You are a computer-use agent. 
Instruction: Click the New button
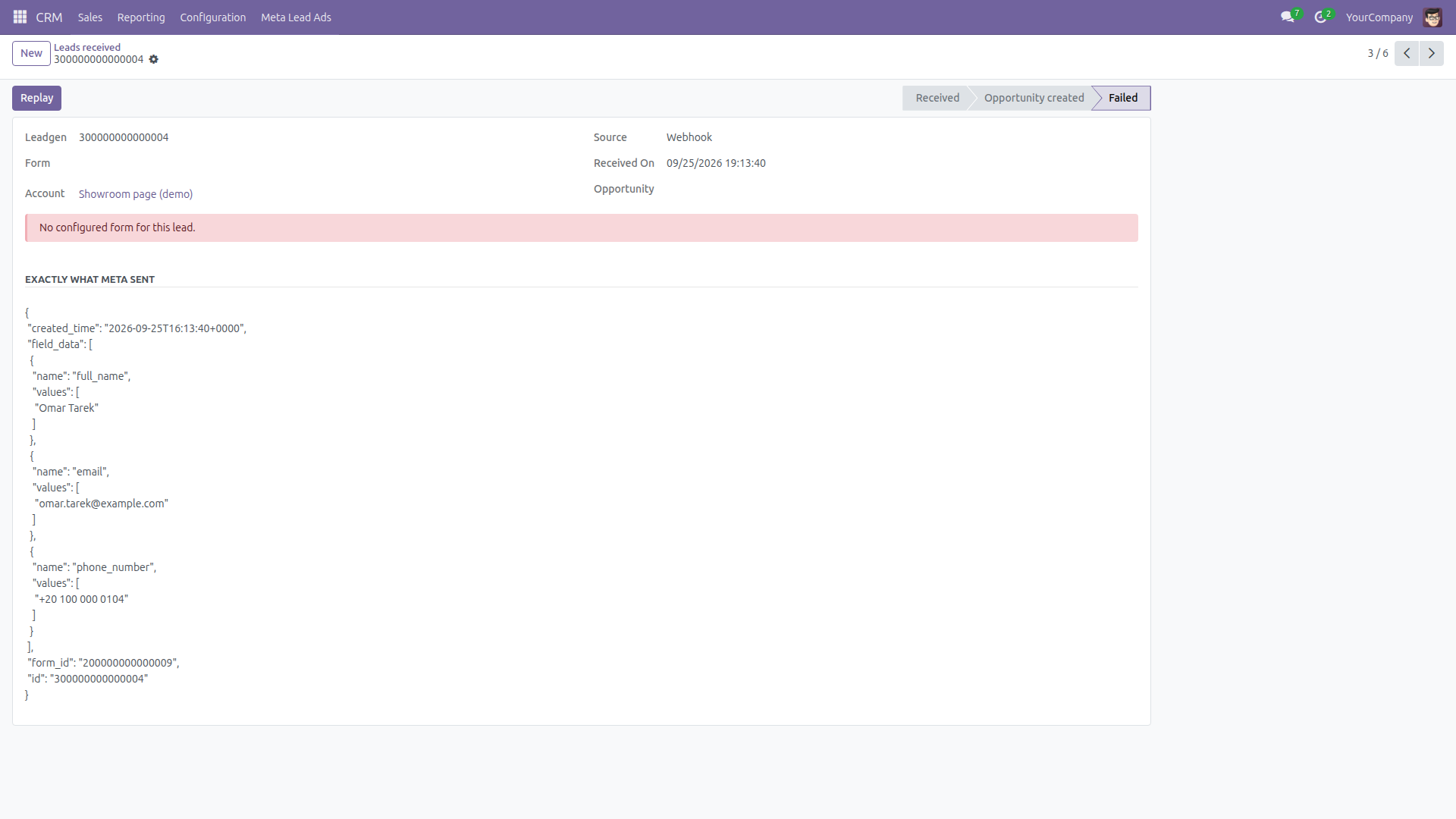point(31,53)
